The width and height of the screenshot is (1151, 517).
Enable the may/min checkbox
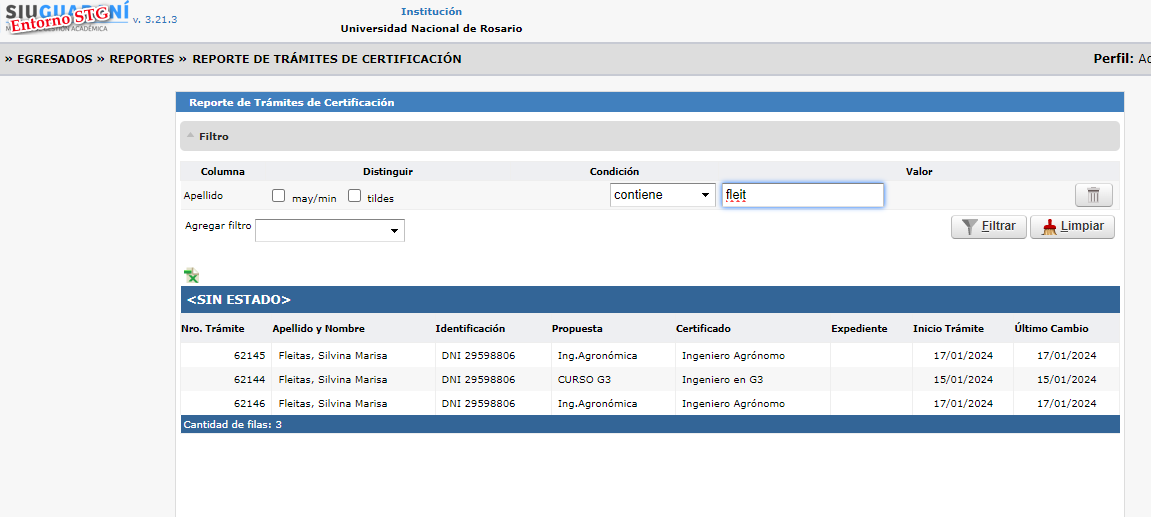(x=278, y=195)
